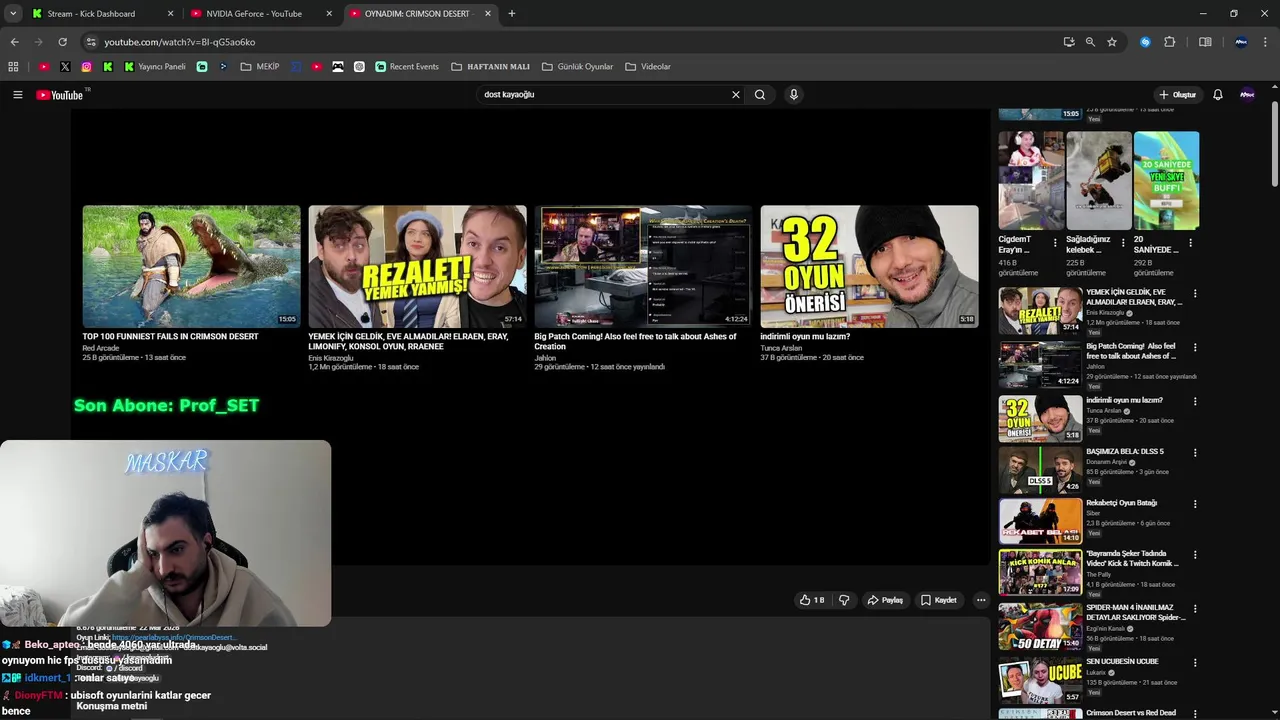
Task: Open the SEN UCUBESİN UCUBE sidebar video
Action: click(1040, 681)
